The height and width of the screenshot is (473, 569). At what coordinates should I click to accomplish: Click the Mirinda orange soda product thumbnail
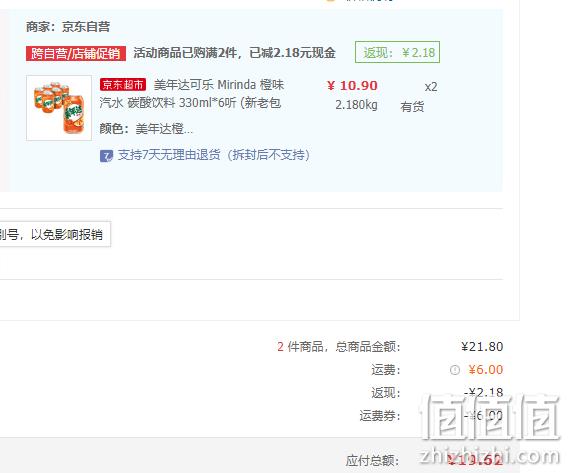(59, 108)
